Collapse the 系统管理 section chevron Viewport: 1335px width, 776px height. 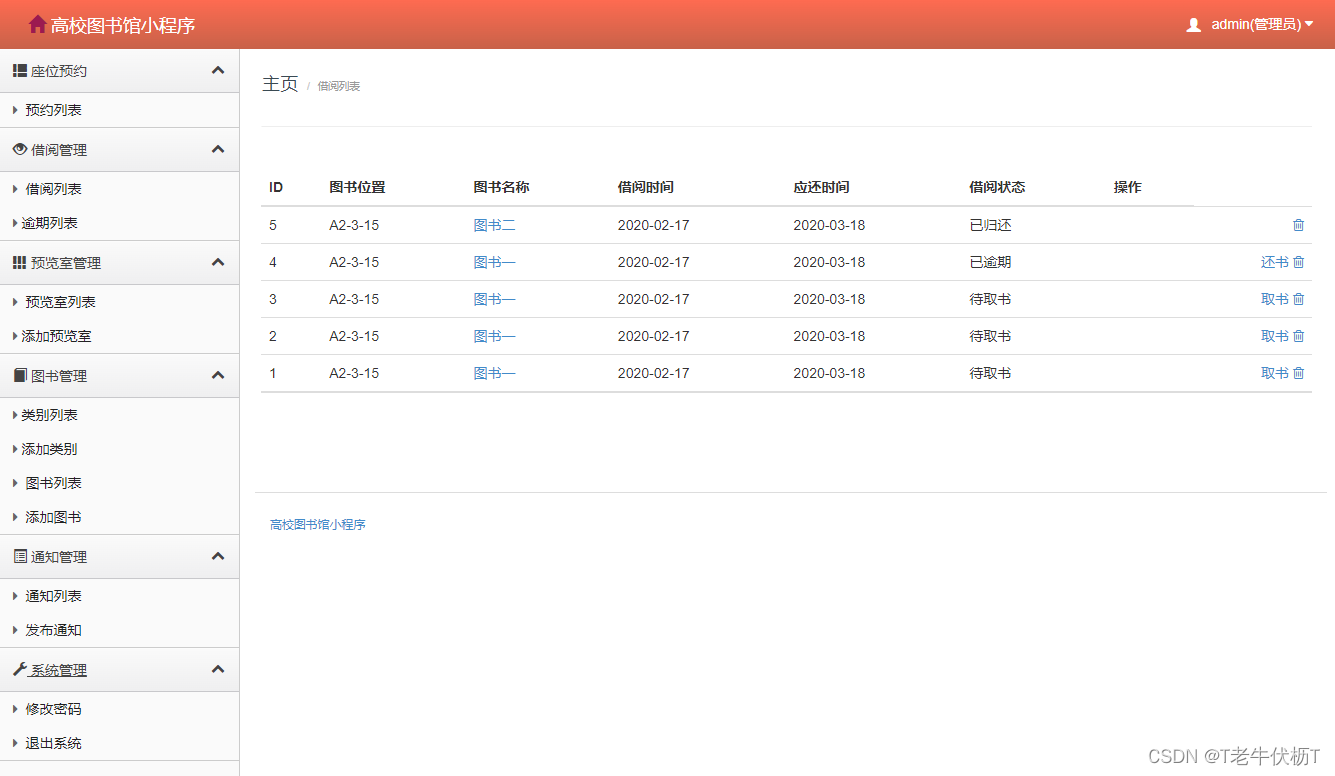218,668
